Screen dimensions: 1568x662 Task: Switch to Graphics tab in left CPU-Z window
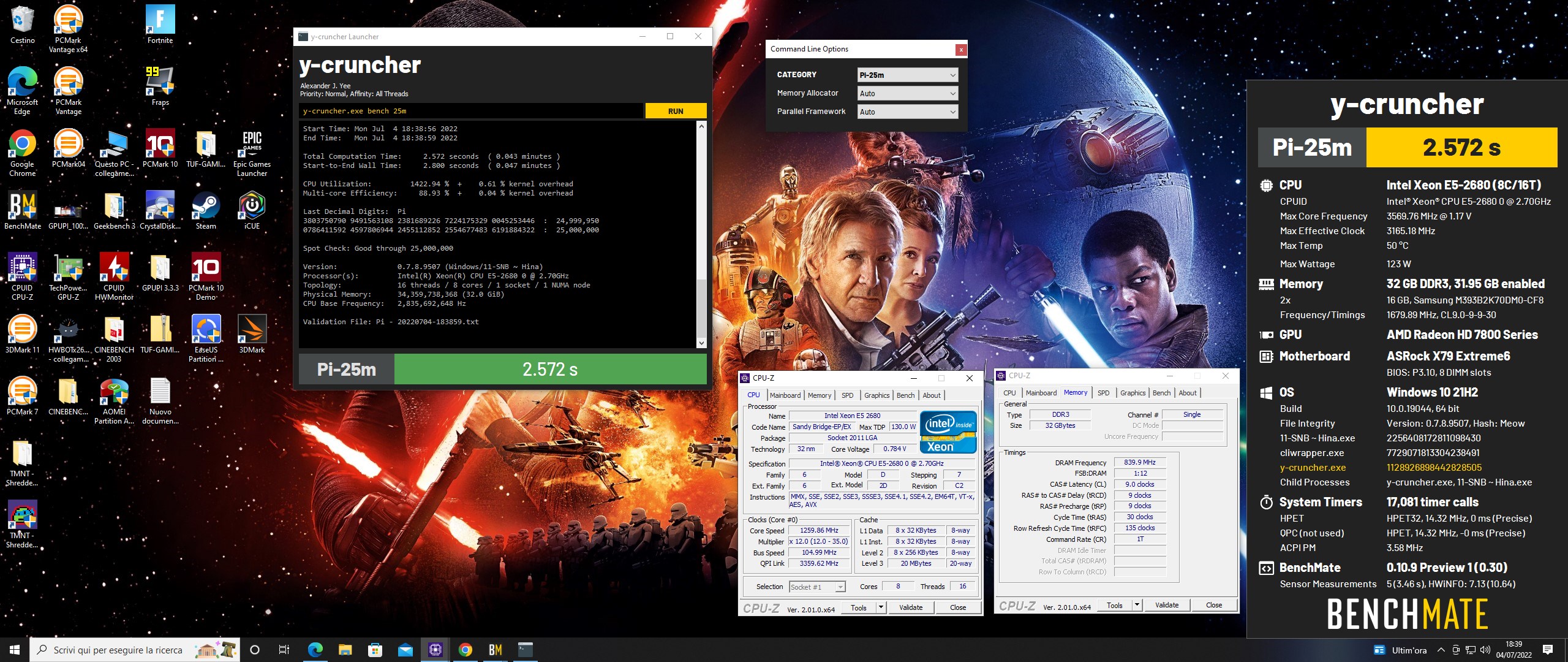876,395
